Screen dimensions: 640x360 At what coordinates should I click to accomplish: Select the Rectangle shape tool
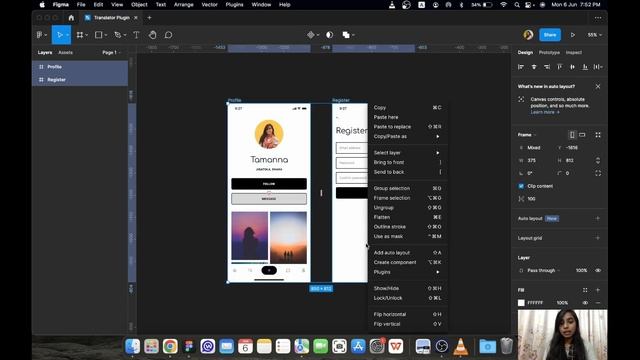coord(98,35)
